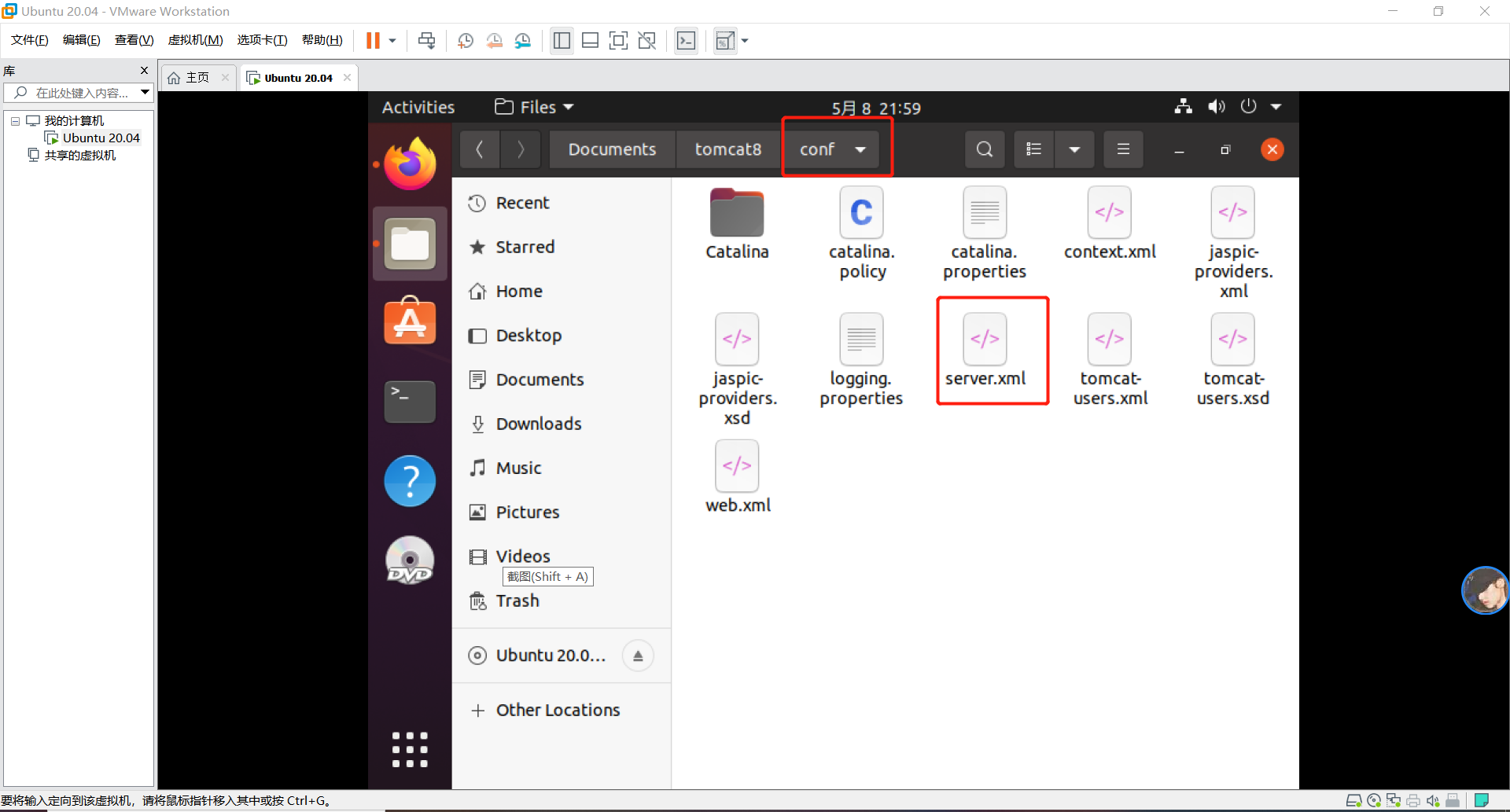This screenshot has width=1510, height=812.
Task: Expand the 我的计算机 tree item
Action: coord(14,120)
